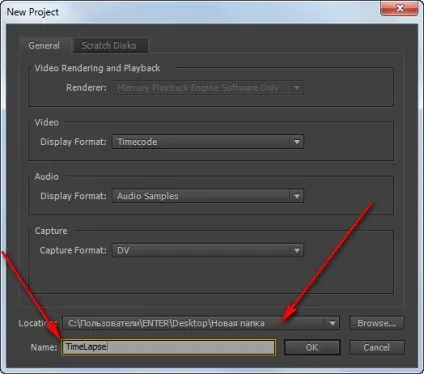The height and width of the screenshot is (374, 424).
Task: Open the disabled Renderer dropdown
Action: tap(208, 88)
